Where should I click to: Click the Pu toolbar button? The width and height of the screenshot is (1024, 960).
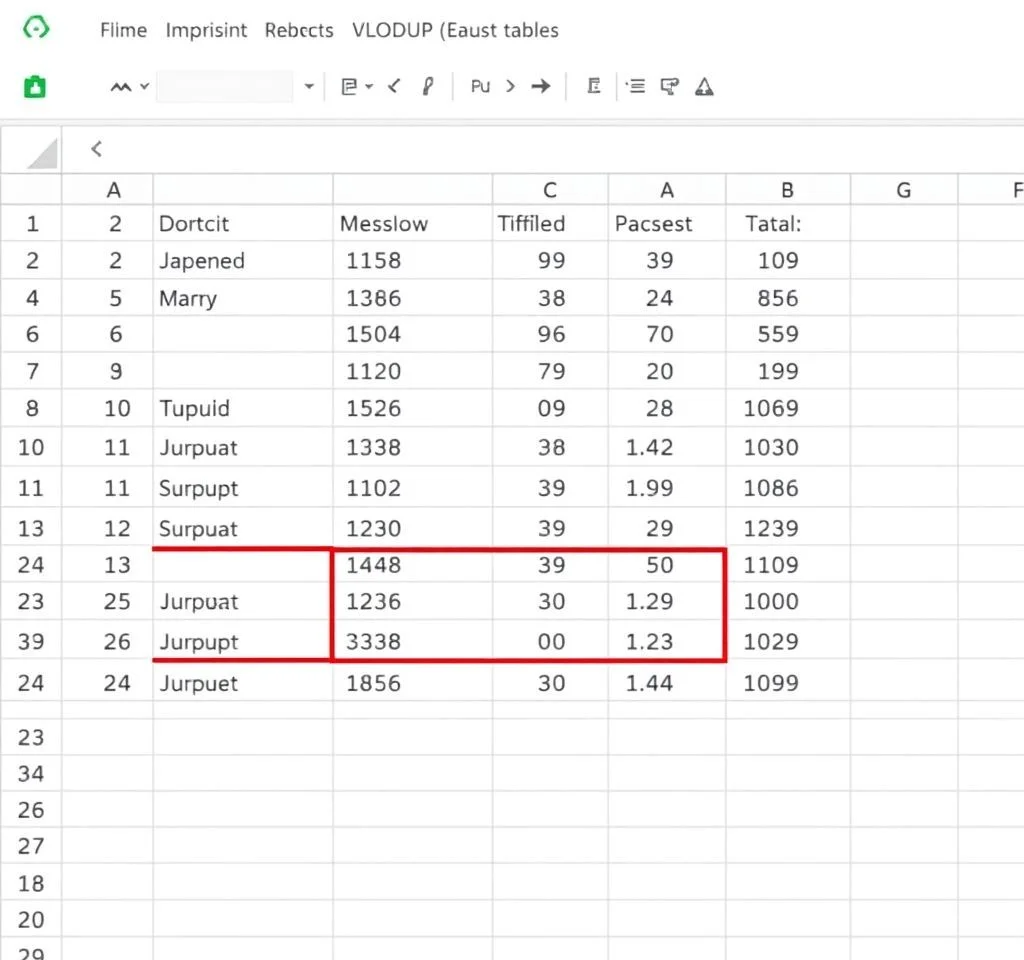480,87
